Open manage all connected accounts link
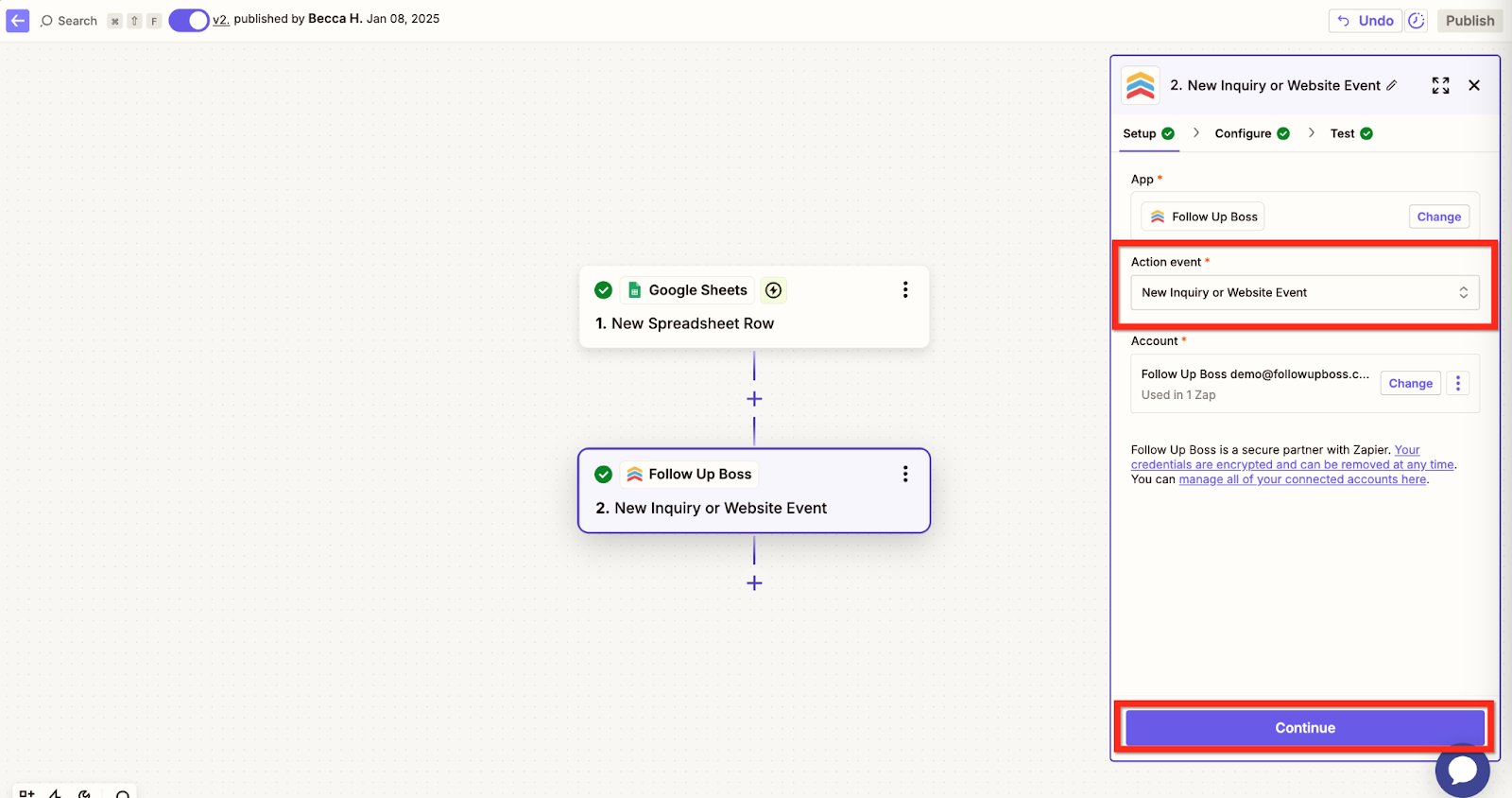 [1302, 479]
